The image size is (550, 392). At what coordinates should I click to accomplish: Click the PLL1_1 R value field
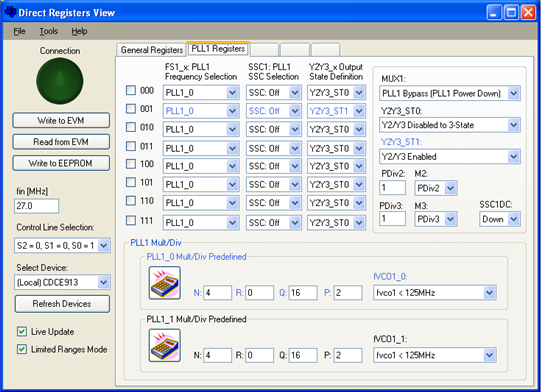pos(260,355)
